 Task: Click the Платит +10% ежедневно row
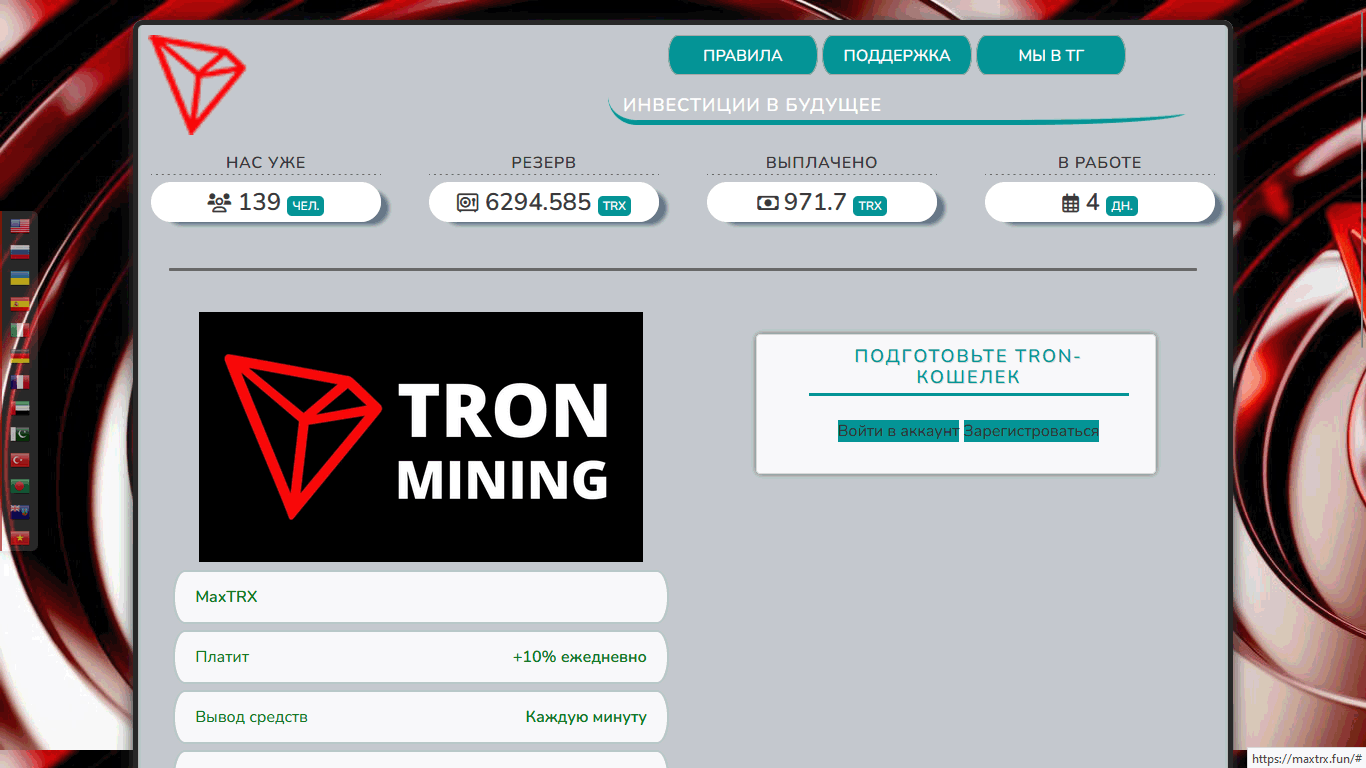(x=421, y=657)
